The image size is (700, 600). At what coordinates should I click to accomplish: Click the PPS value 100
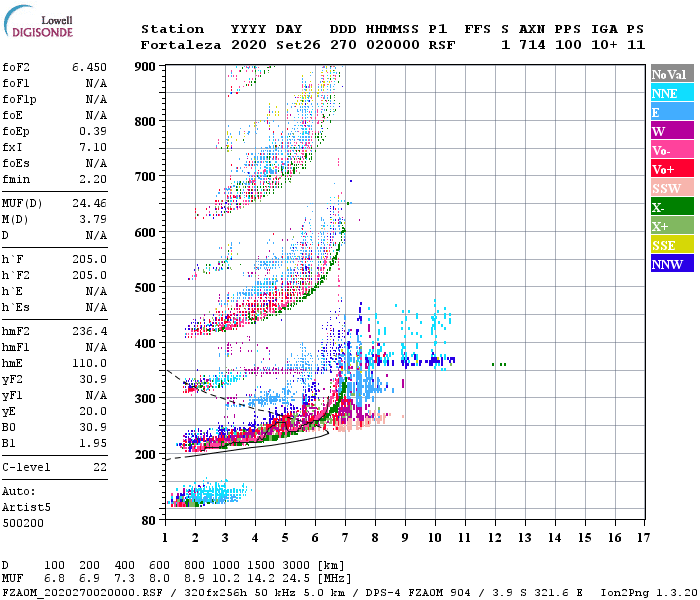point(568,45)
